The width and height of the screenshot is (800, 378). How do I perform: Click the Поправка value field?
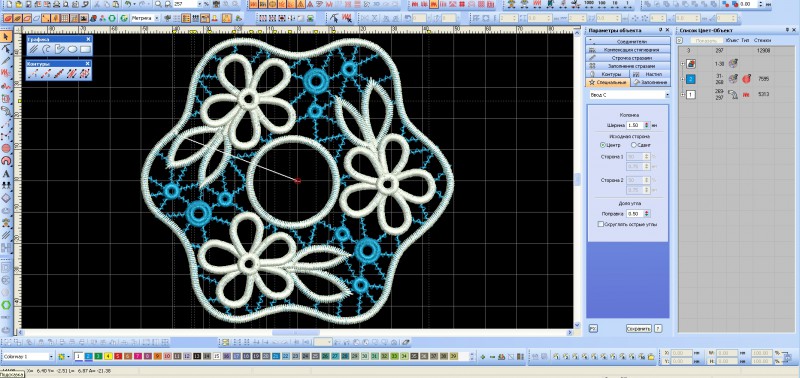click(635, 214)
